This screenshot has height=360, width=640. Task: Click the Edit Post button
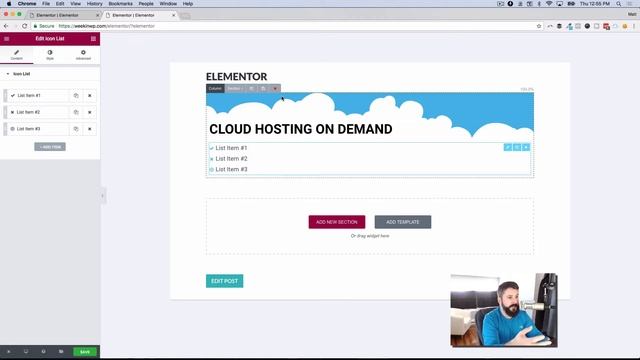point(224,281)
